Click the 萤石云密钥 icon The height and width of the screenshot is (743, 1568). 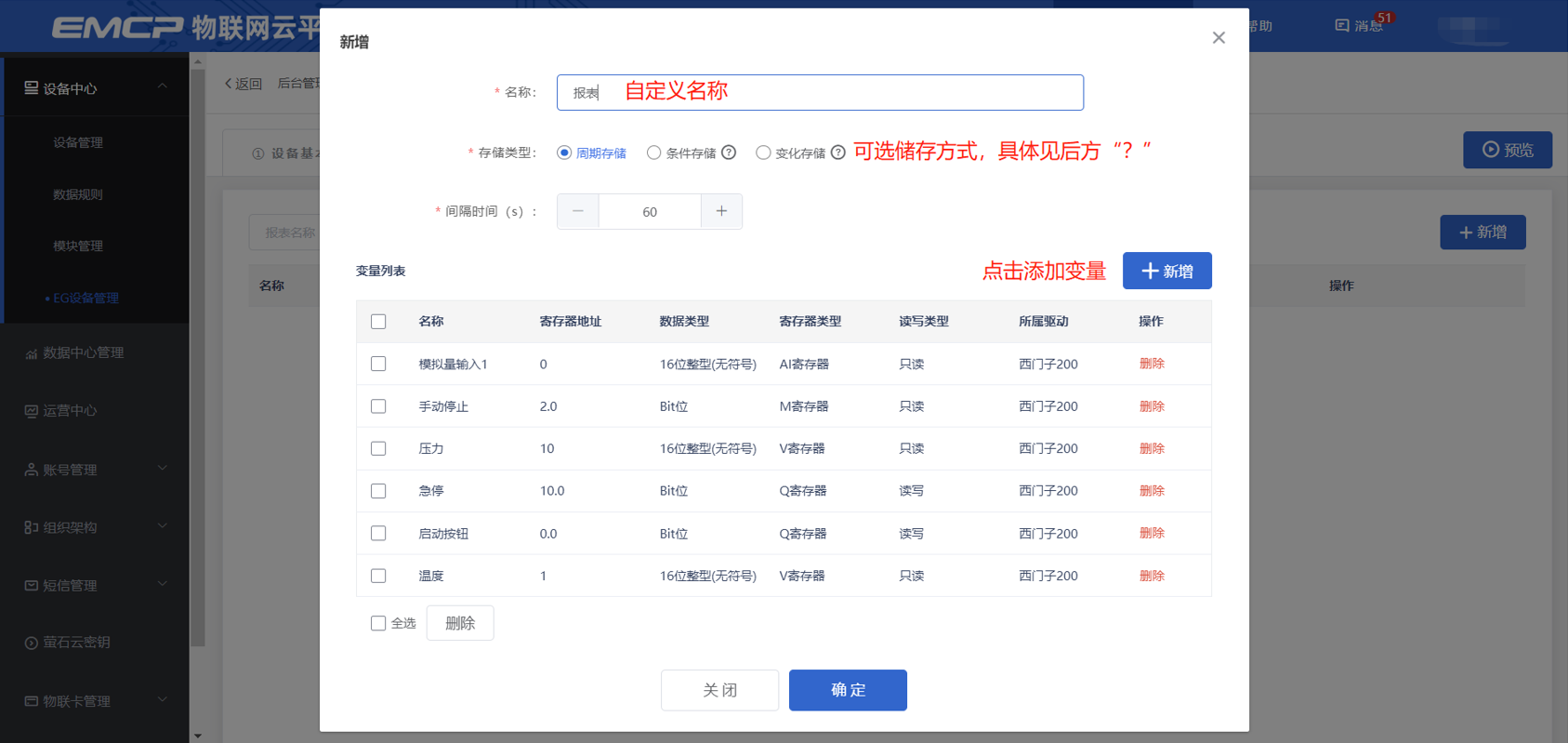[32, 643]
